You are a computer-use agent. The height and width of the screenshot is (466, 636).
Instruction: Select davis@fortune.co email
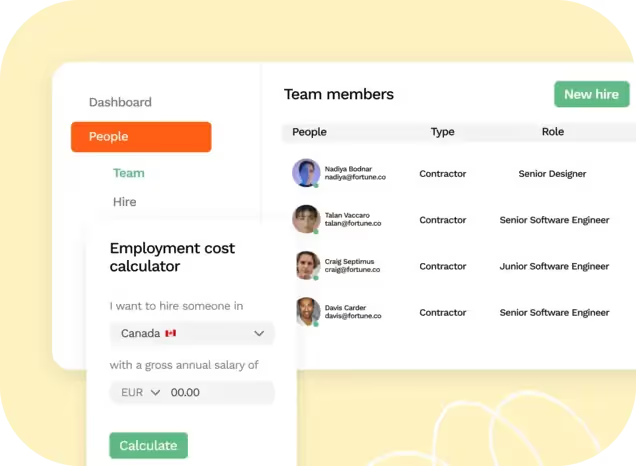(x=353, y=316)
